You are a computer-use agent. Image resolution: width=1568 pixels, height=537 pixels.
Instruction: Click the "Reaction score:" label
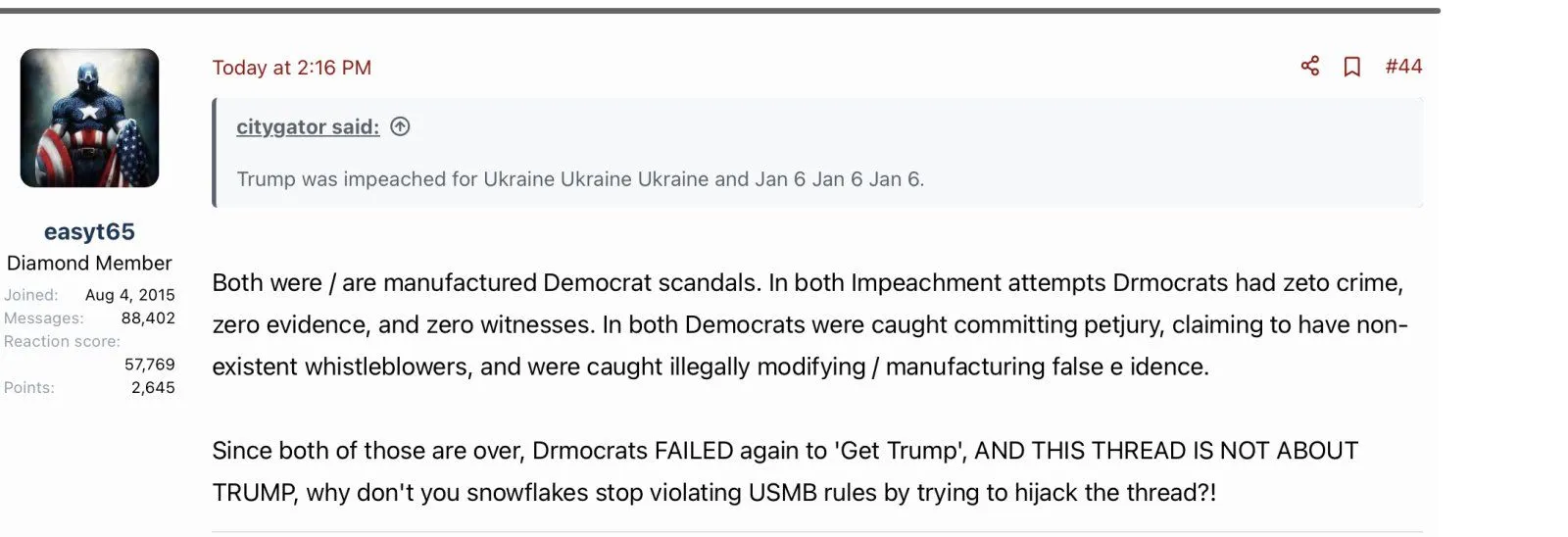click(62, 341)
